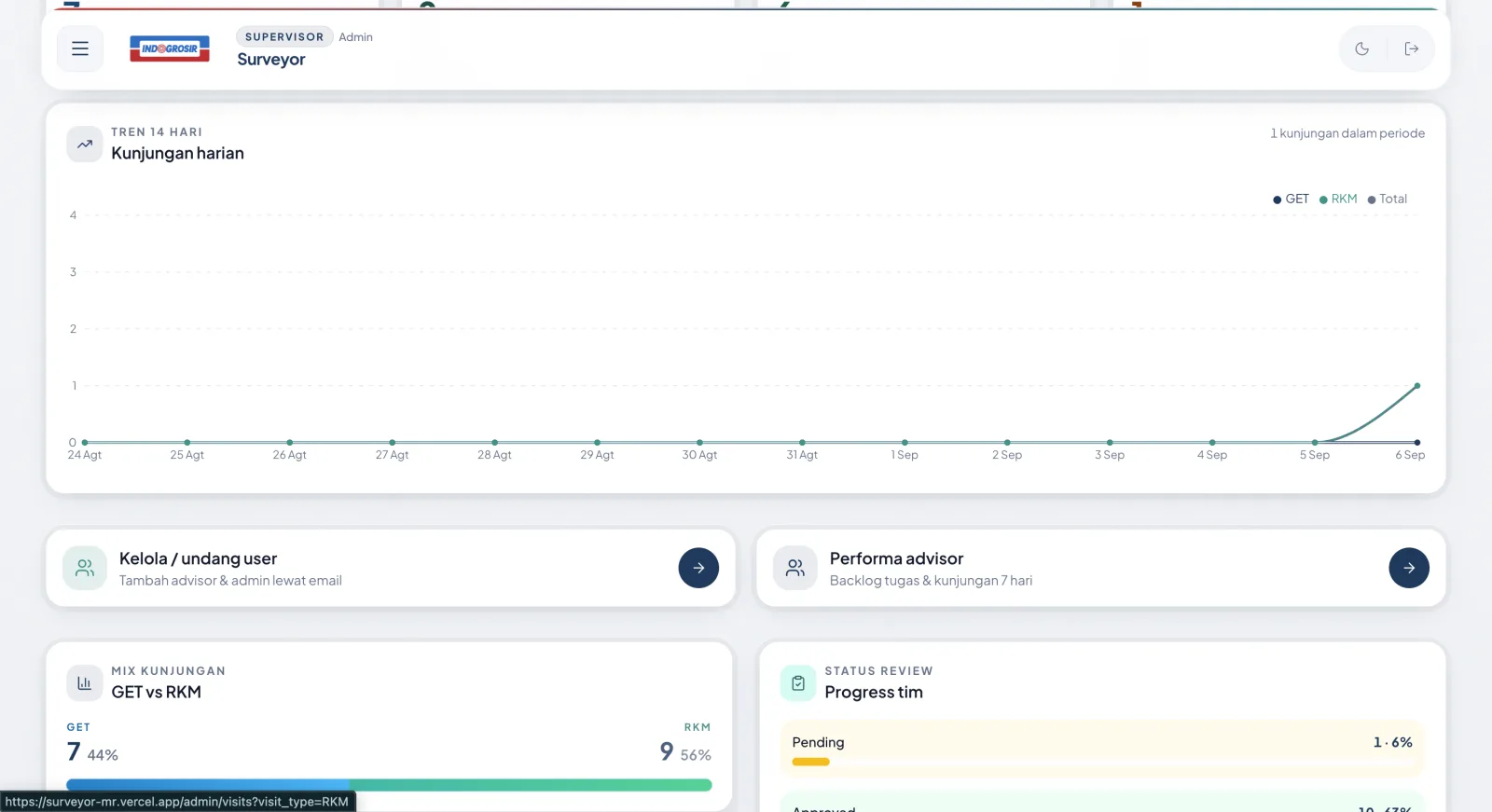1492x812 pixels.
Task: Toggle the GET legend item
Action: 1291,199
